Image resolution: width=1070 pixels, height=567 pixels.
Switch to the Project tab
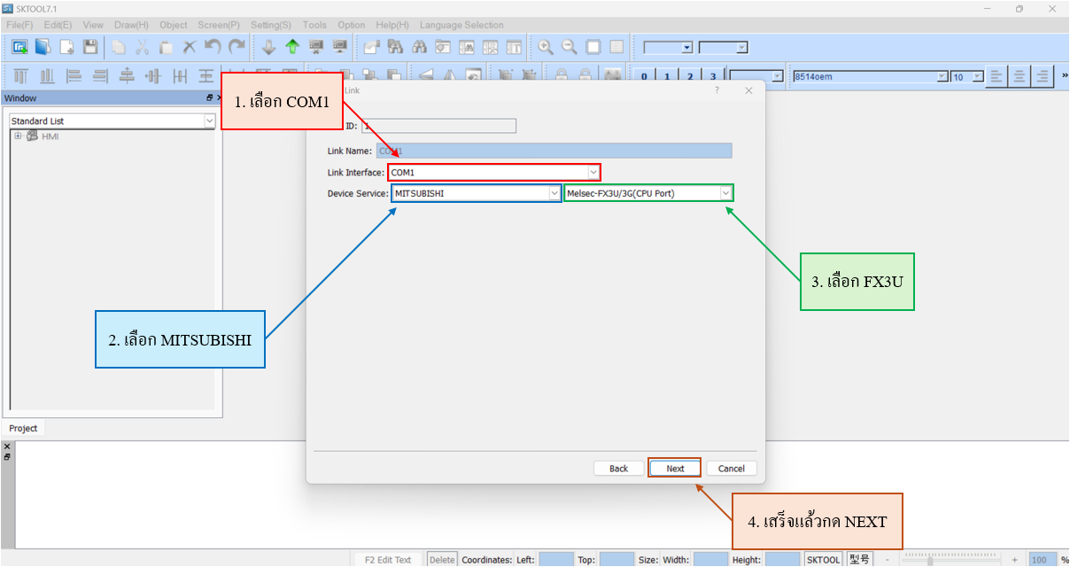click(23, 428)
